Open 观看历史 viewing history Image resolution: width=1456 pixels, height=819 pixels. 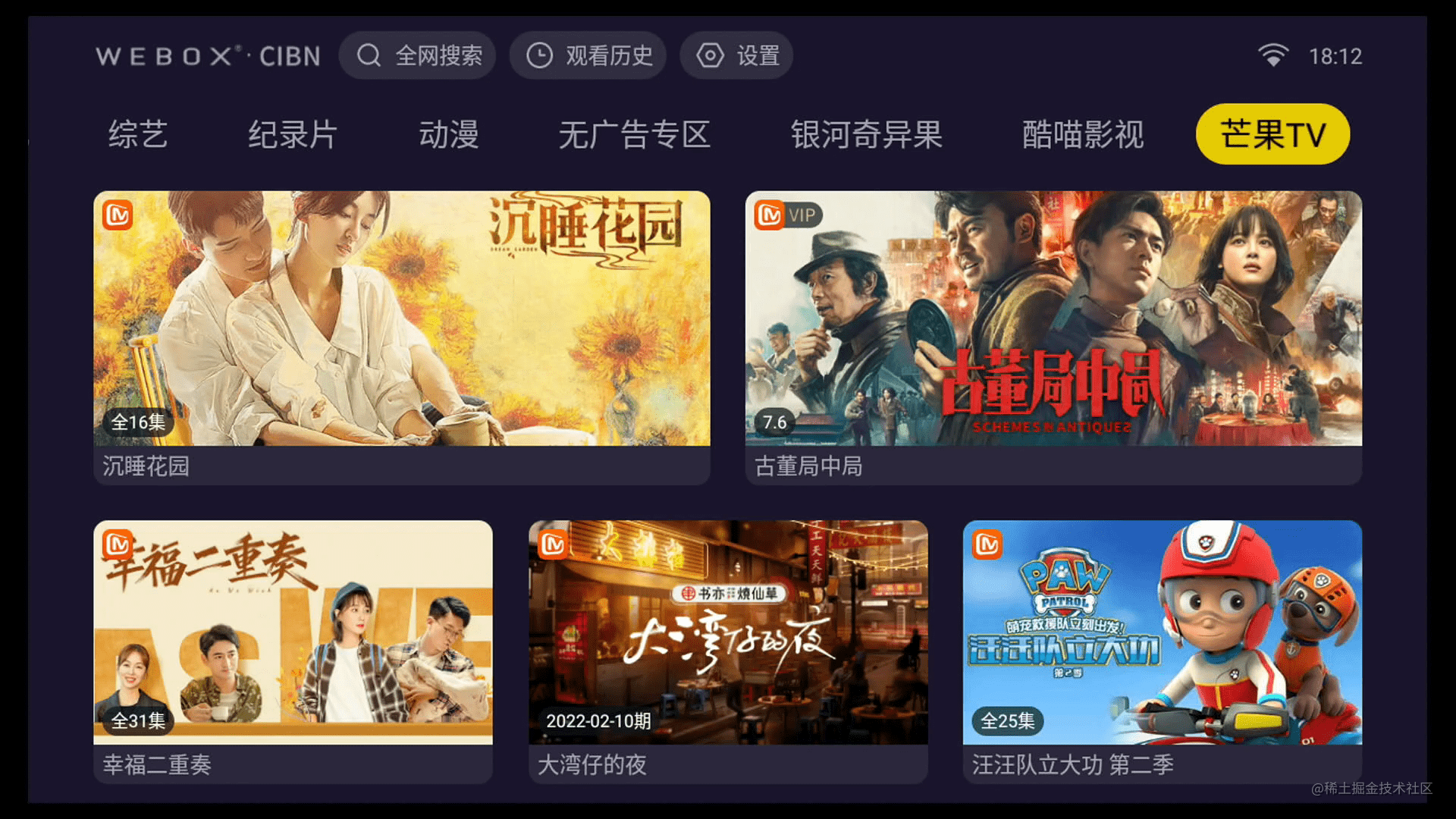[x=588, y=55]
